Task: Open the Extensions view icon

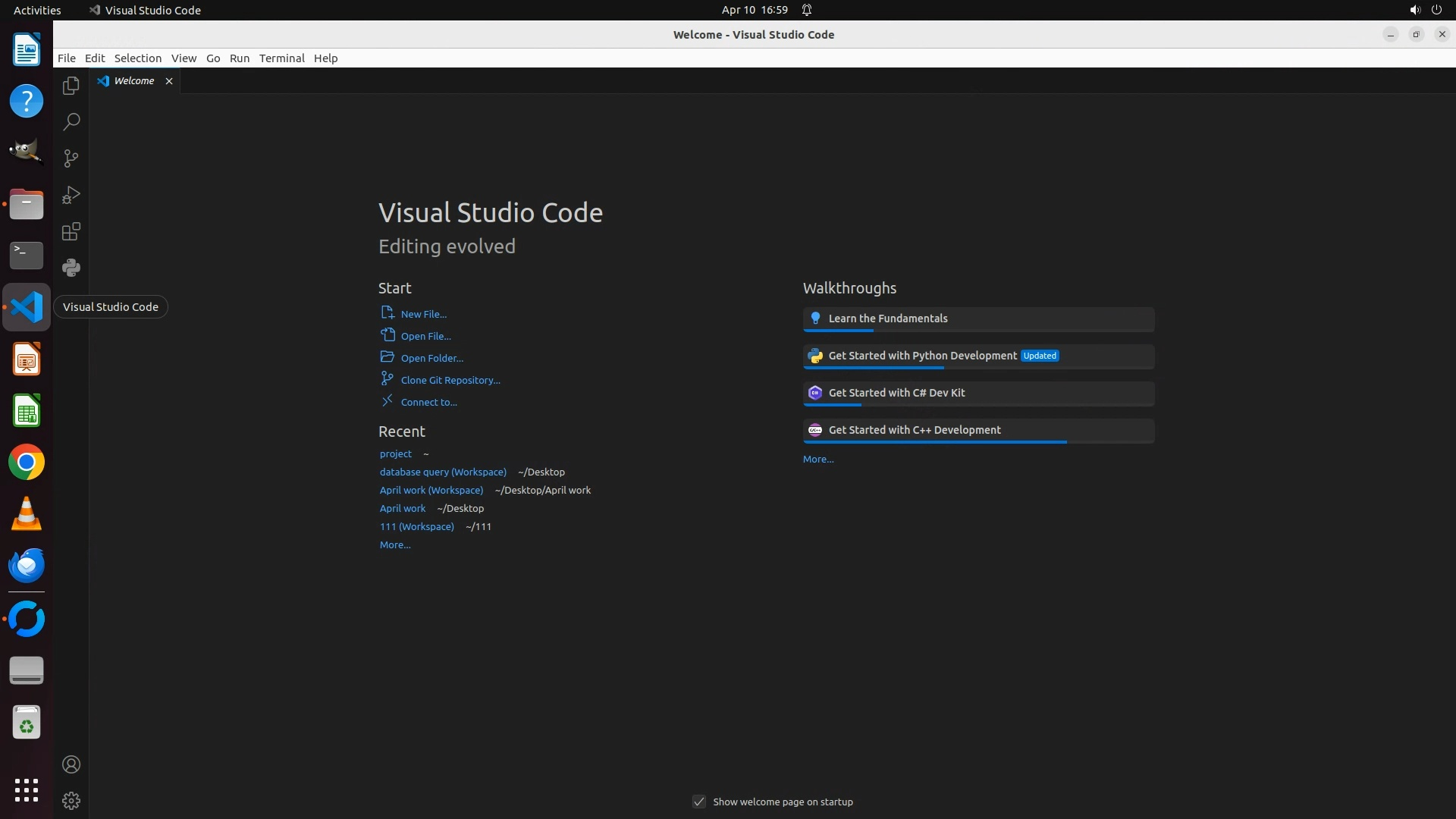Action: click(71, 231)
